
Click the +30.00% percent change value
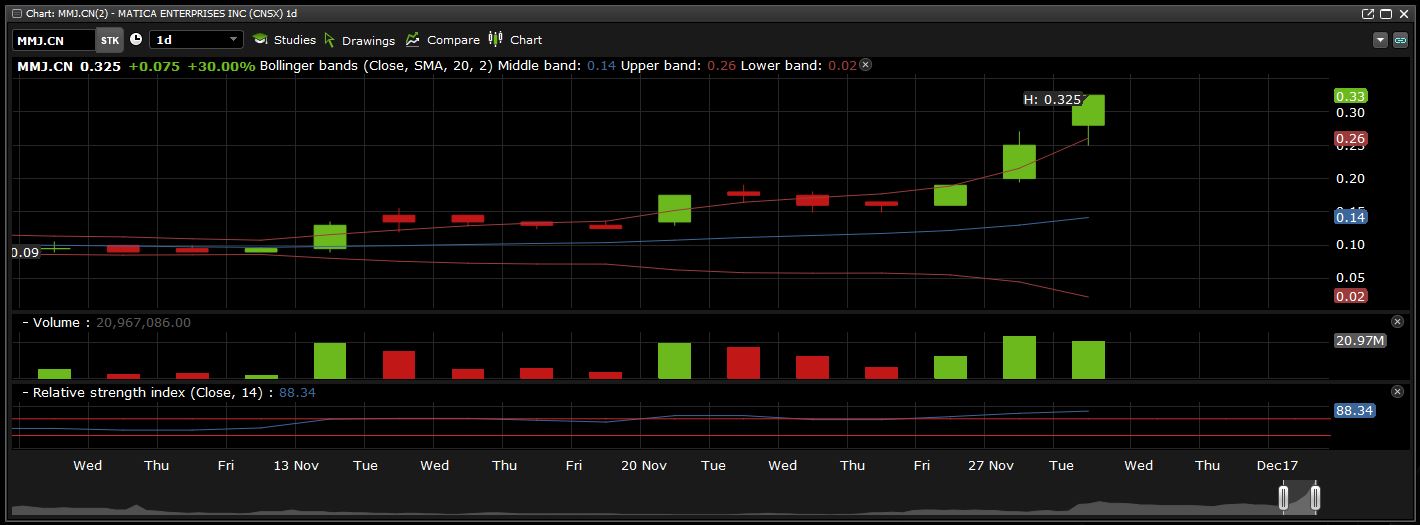[221, 66]
